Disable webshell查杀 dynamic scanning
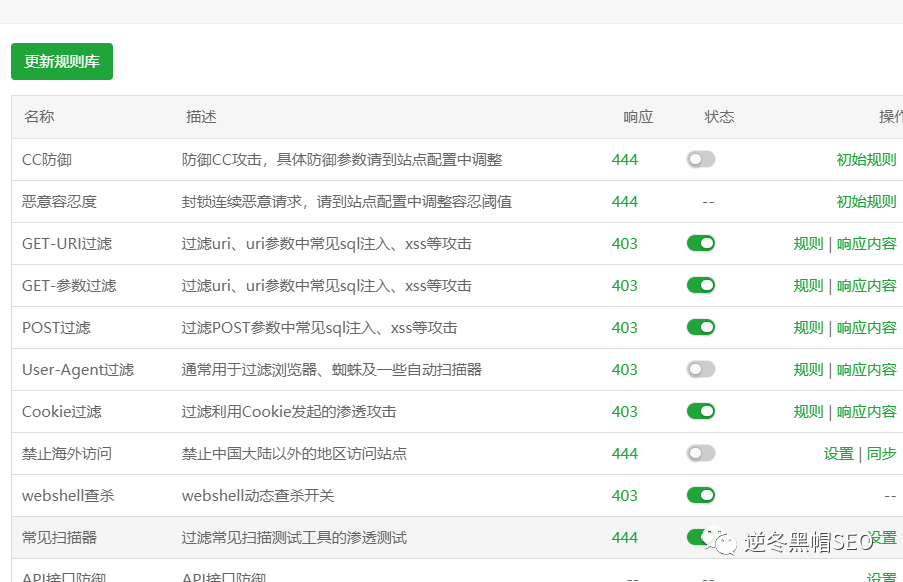Image resolution: width=903 pixels, height=582 pixels. click(x=700, y=495)
